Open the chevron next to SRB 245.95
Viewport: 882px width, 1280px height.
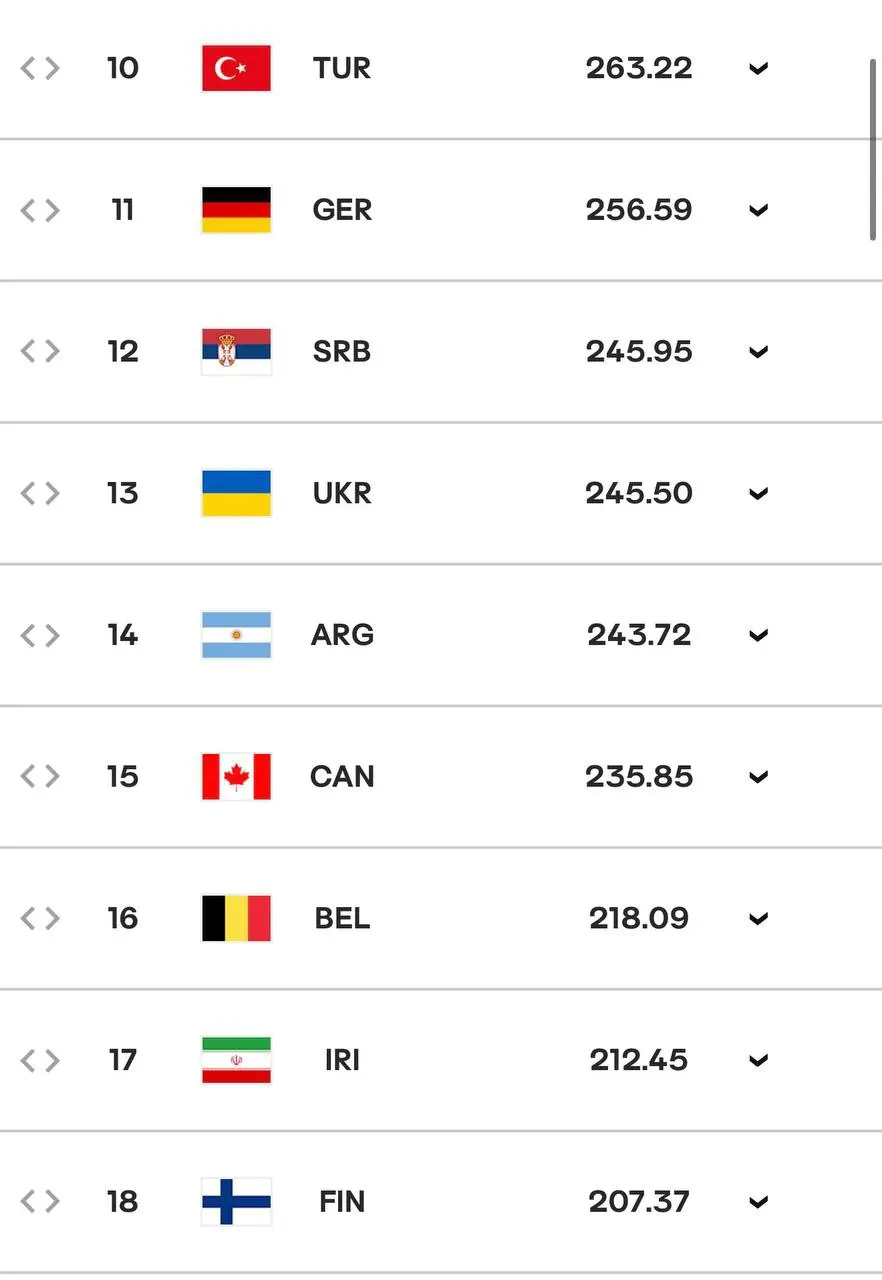click(x=759, y=352)
